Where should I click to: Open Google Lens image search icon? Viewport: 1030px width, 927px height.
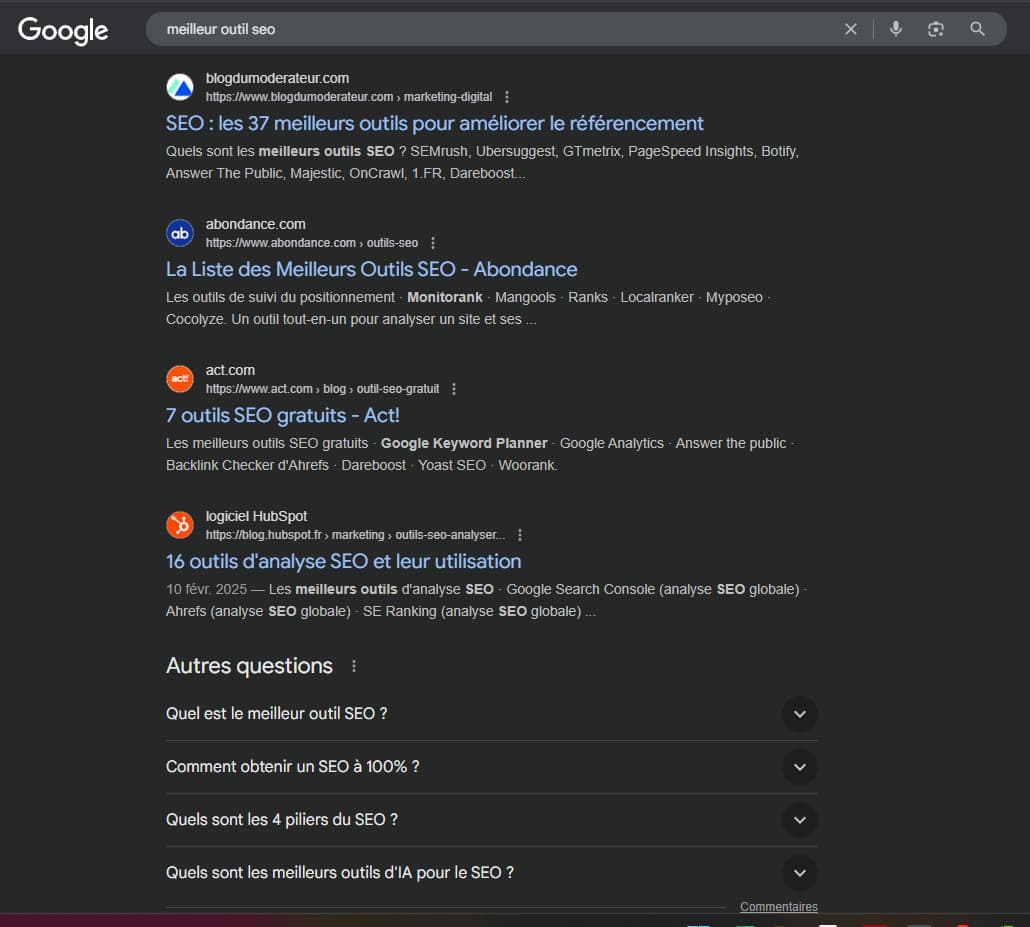coord(936,29)
